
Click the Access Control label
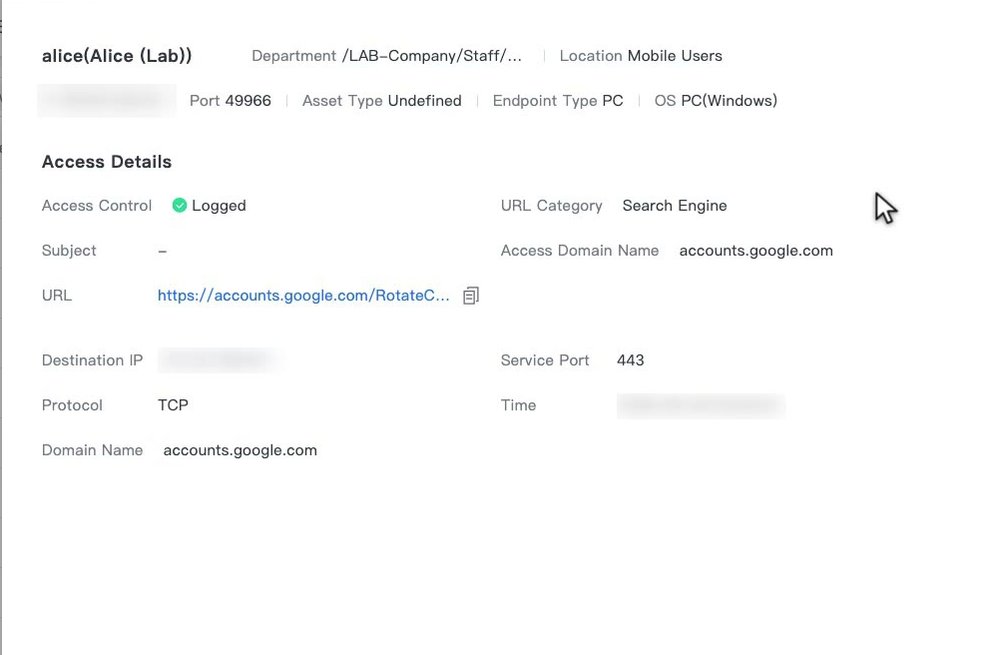pyautogui.click(x=96, y=206)
